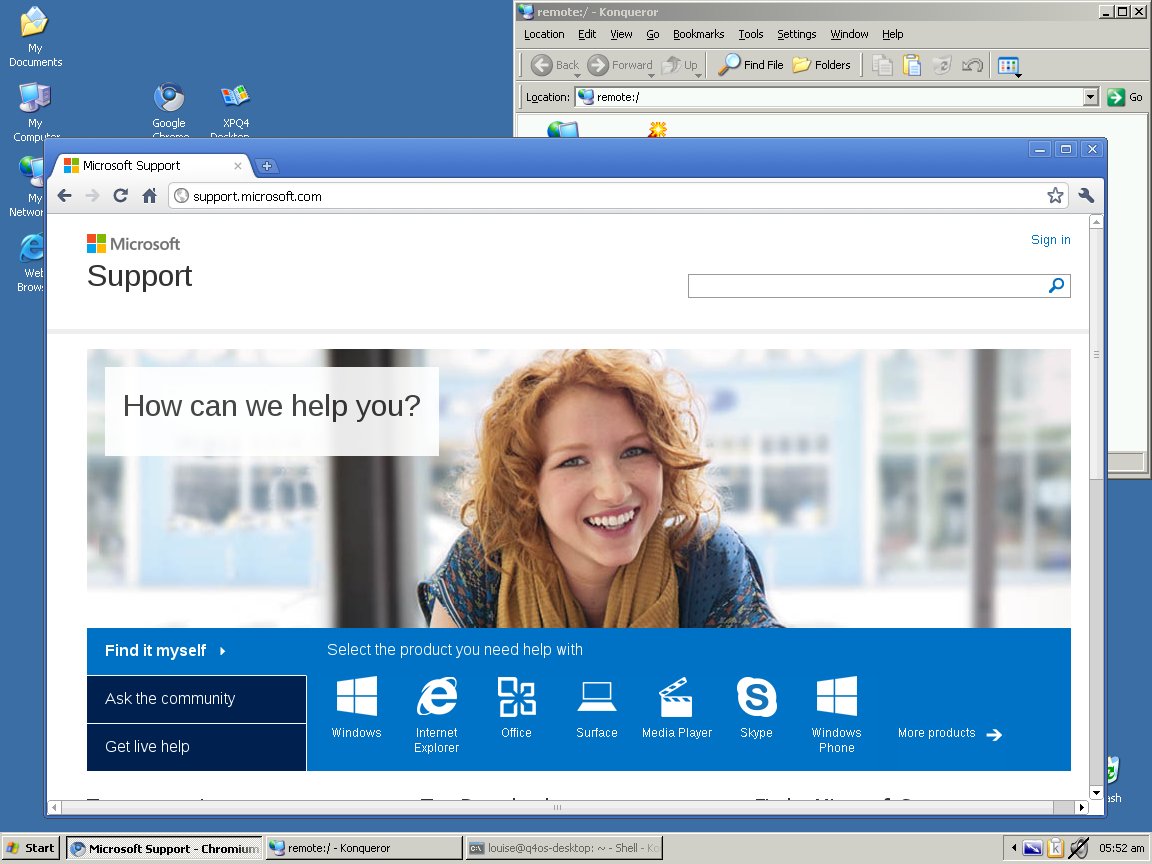Image resolution: width=1152 pixels, height=864 pixels.
Task: Select the Windows Phone product icon
Action: click(x=836, y=697)
